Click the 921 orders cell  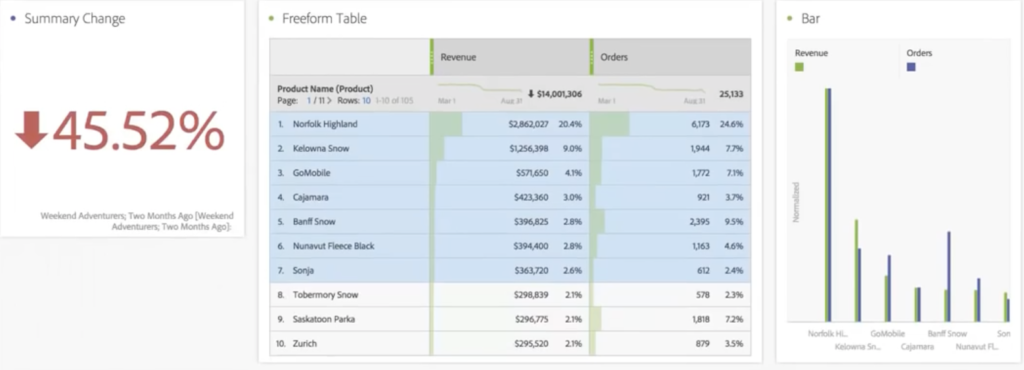[x=703, y=197]
